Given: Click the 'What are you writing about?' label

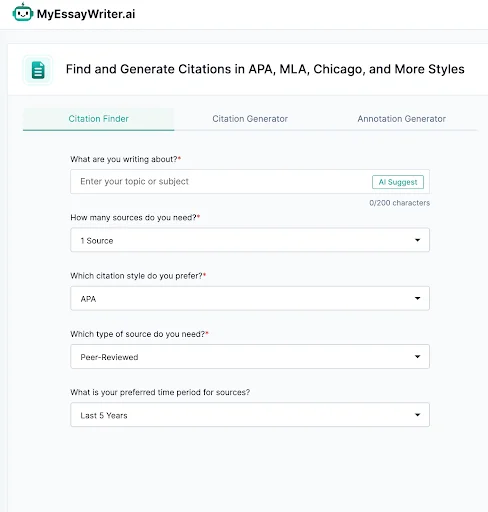Looking at the screenshot, I should 125,159.
